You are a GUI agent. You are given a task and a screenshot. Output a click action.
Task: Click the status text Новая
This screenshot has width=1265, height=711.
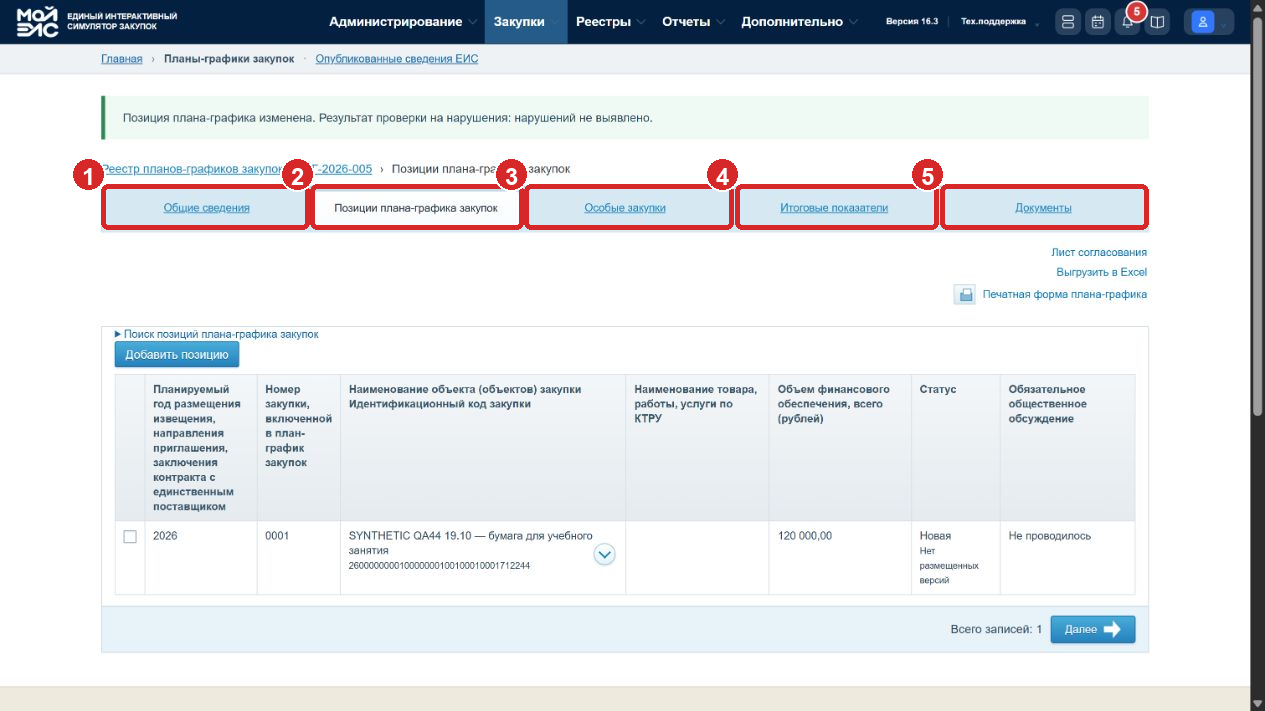[x=935, y=536]
